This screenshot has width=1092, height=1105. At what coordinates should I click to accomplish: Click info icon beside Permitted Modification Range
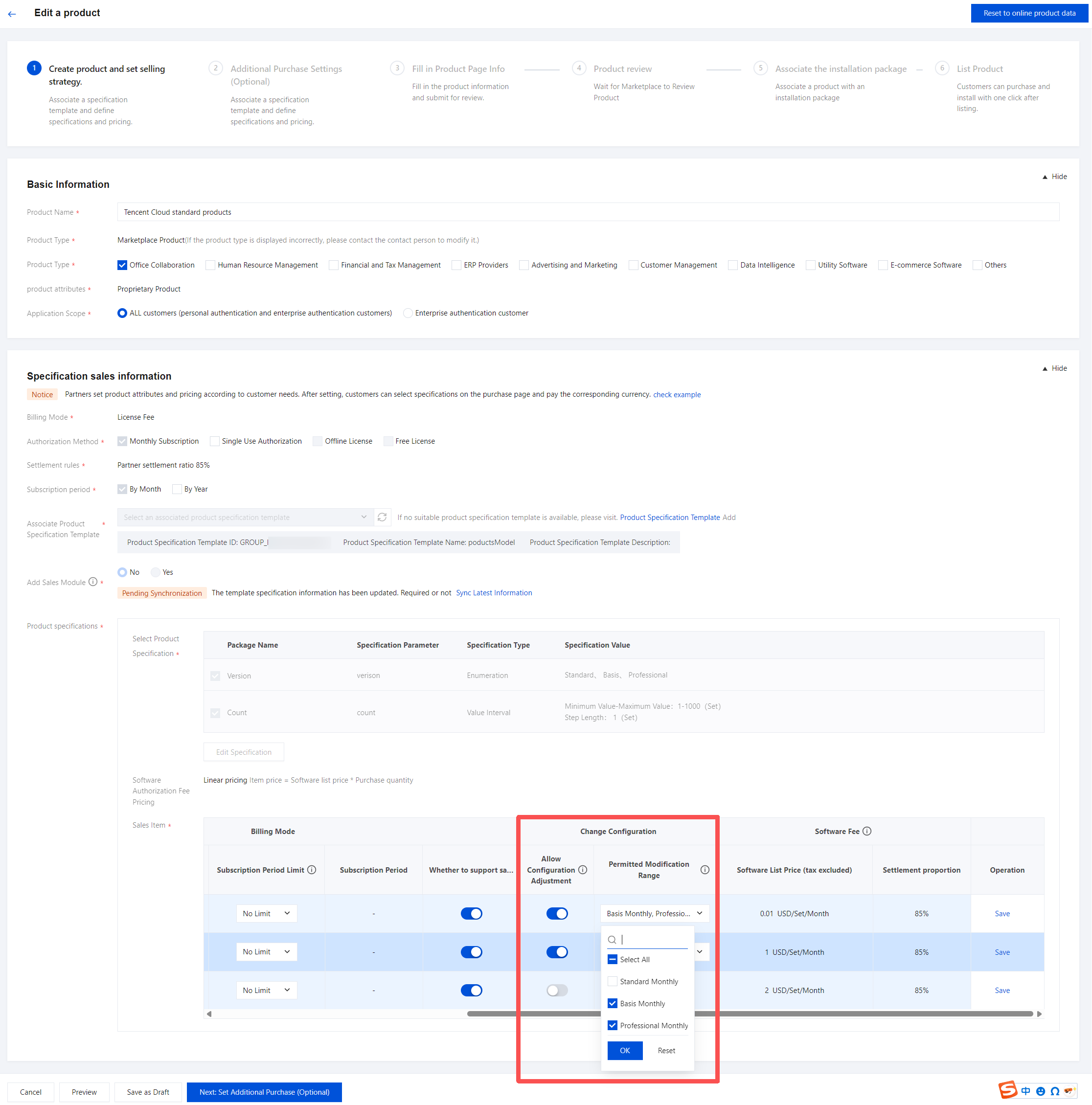(705, 869)
